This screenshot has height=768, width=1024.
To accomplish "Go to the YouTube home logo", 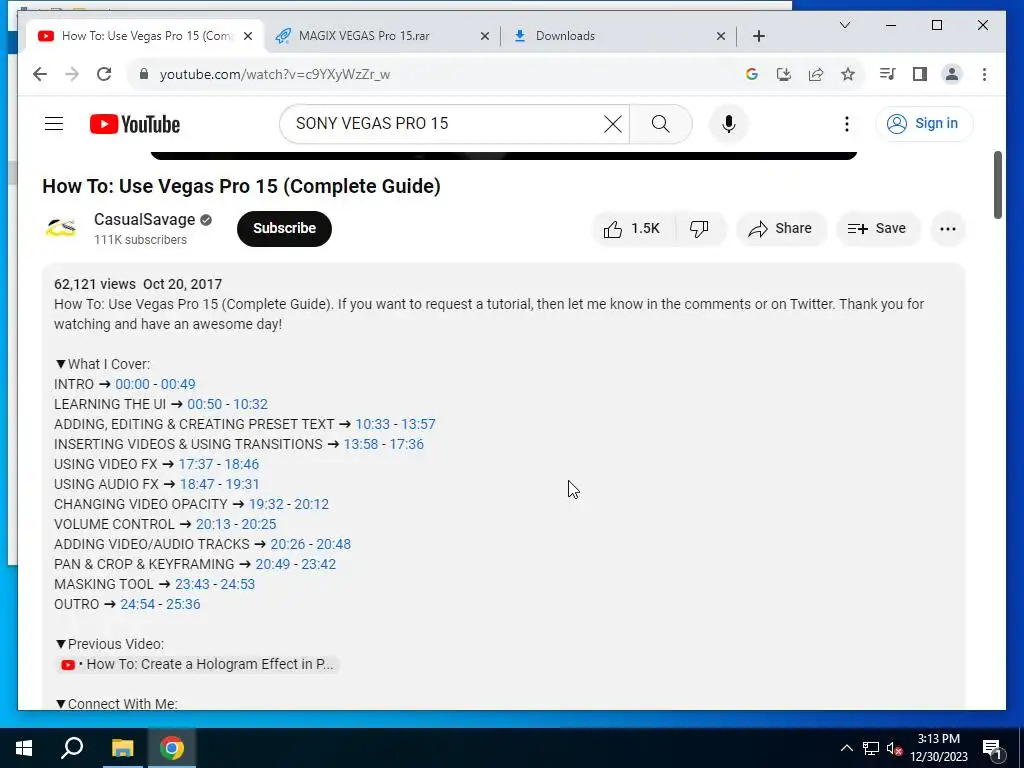I will point(135,124).
